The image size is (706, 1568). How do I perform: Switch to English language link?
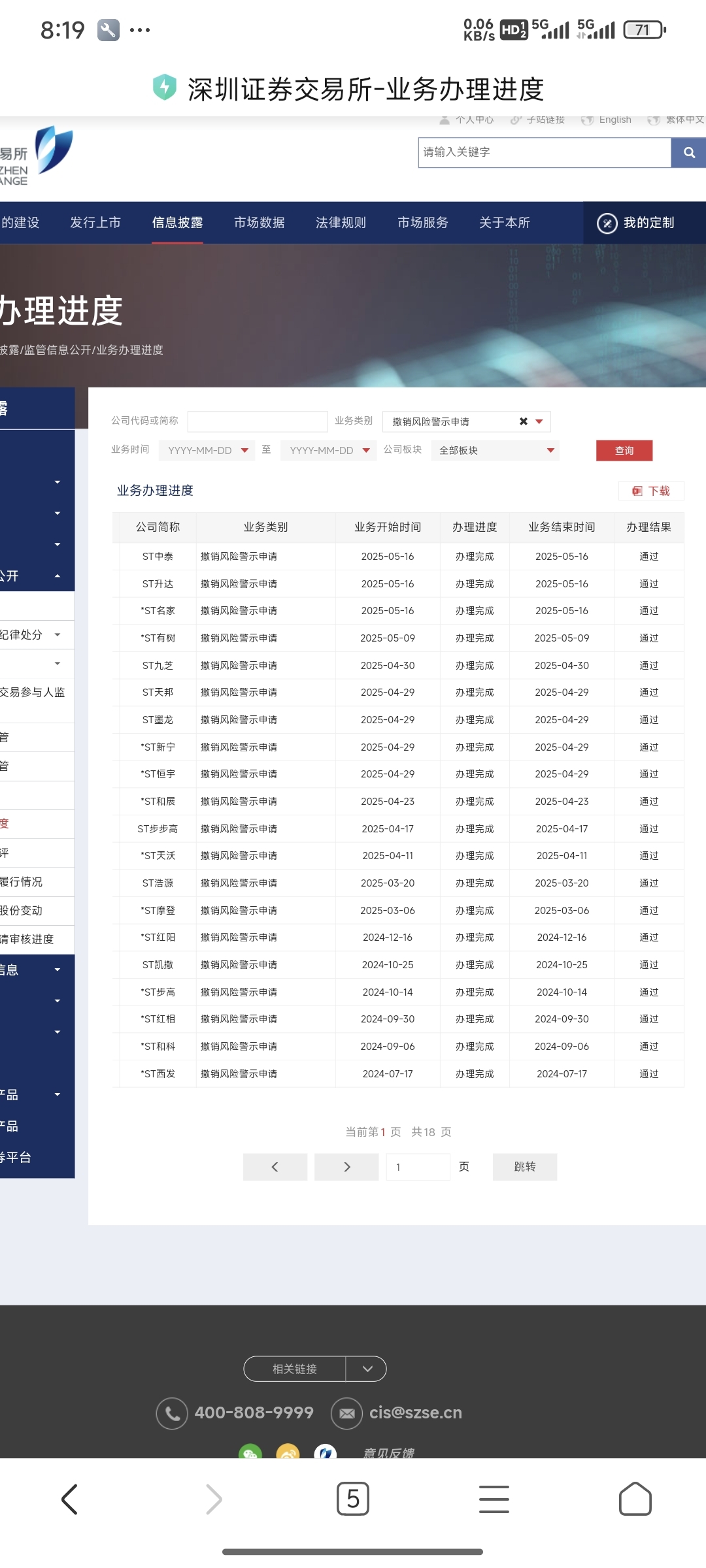(615, 120)
